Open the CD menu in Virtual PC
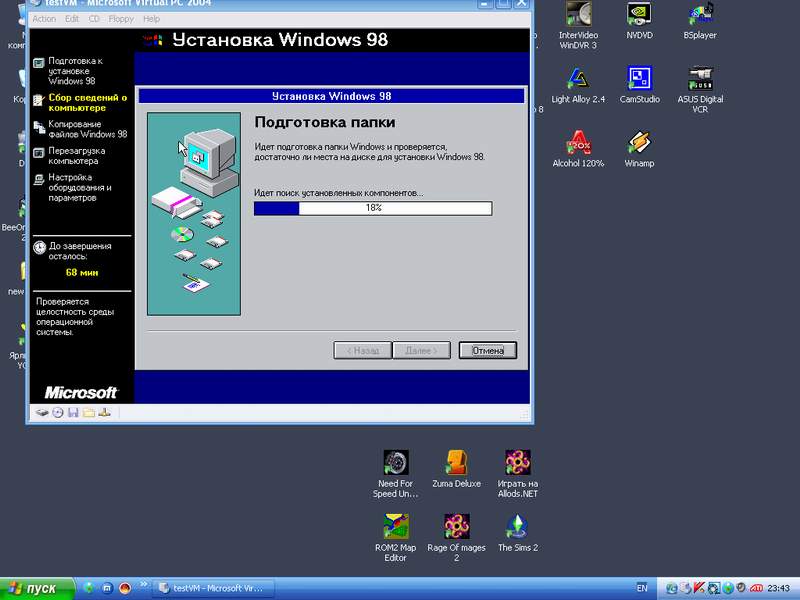The image size is (800, 600). [96, 19]
